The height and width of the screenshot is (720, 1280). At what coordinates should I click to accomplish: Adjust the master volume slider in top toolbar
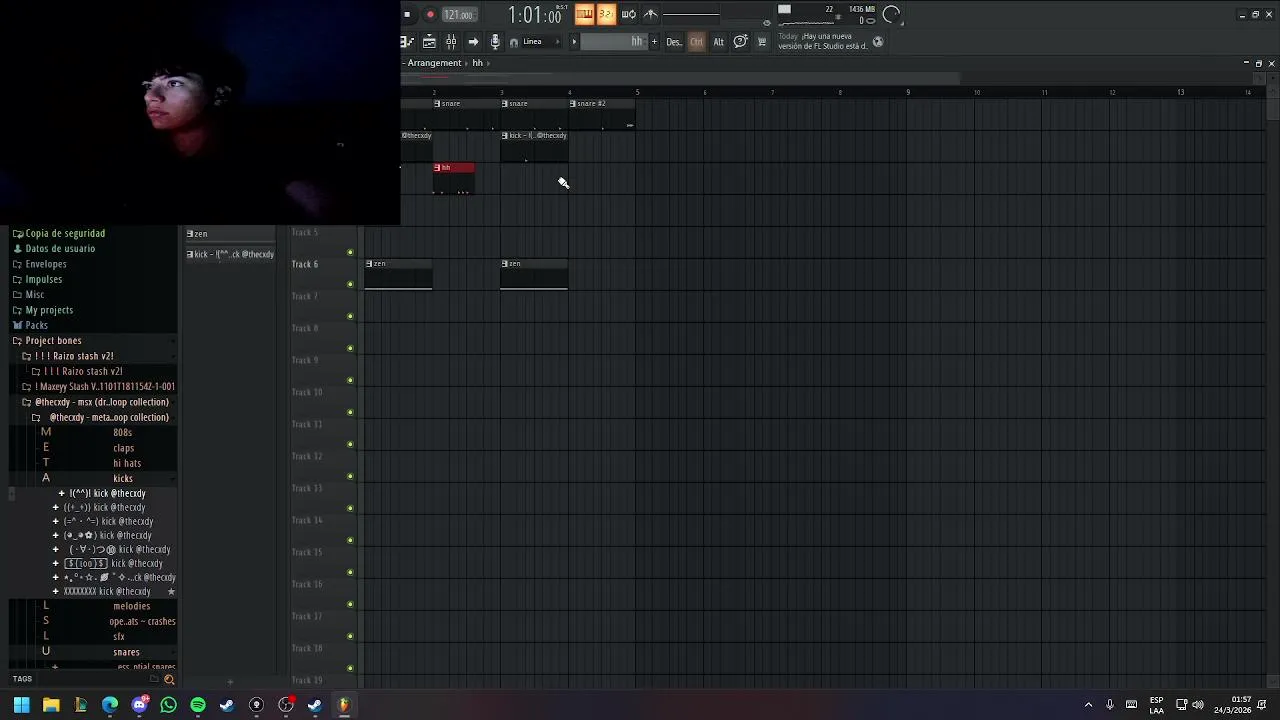click(x=691, y=14)
